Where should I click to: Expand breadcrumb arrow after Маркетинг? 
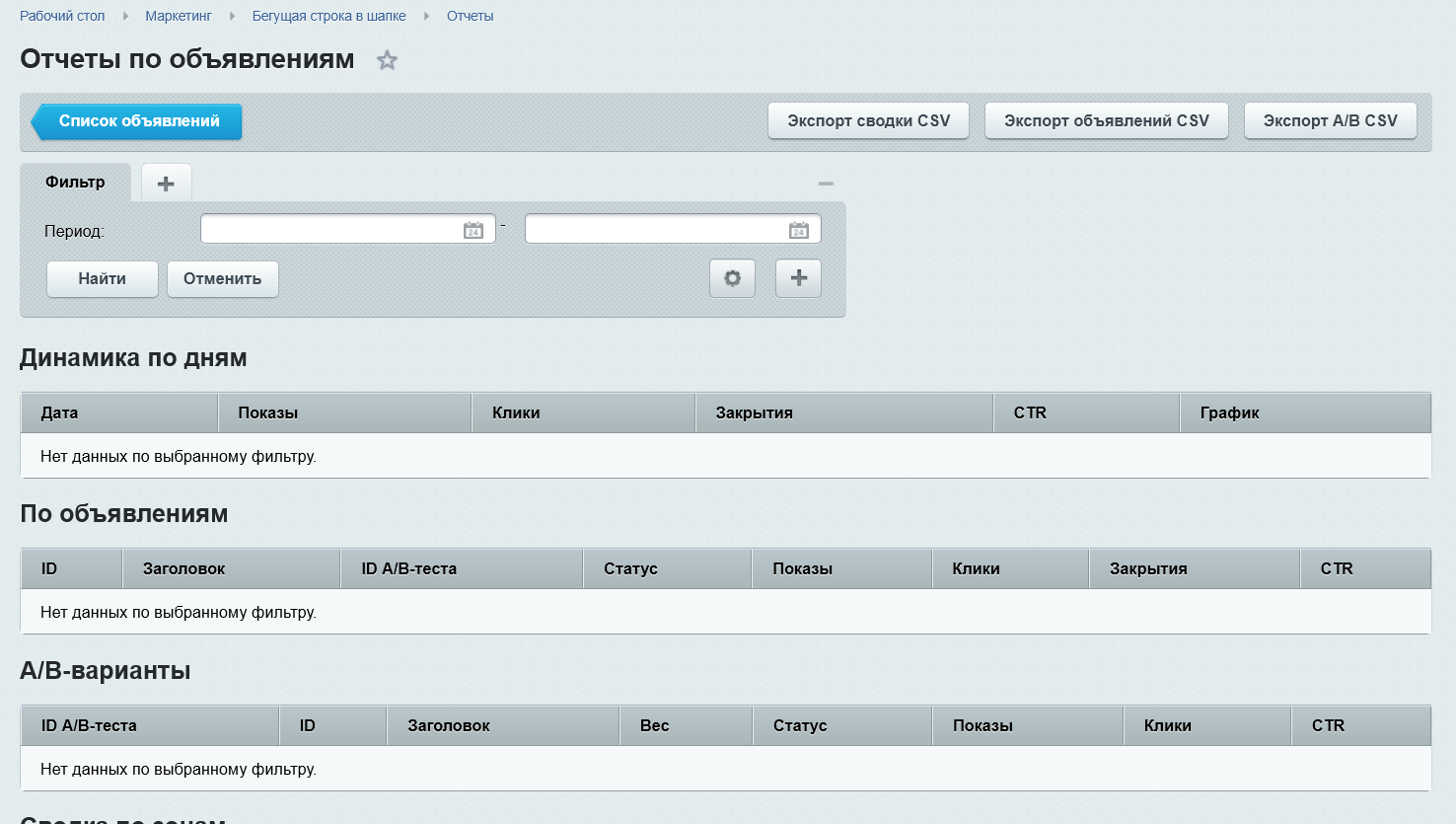click(233, 16)
